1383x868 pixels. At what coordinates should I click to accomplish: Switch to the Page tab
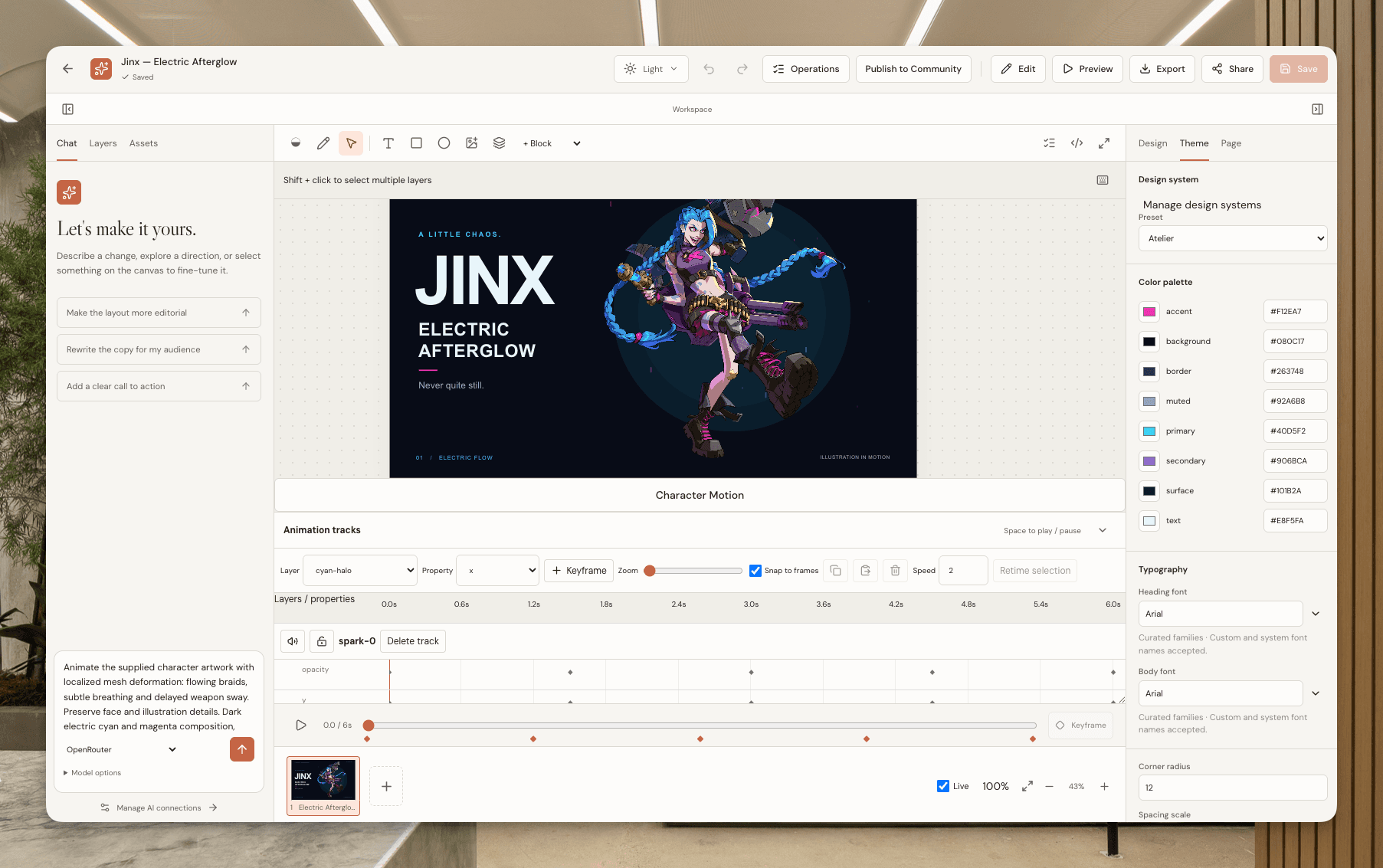tap(1231, 143)
